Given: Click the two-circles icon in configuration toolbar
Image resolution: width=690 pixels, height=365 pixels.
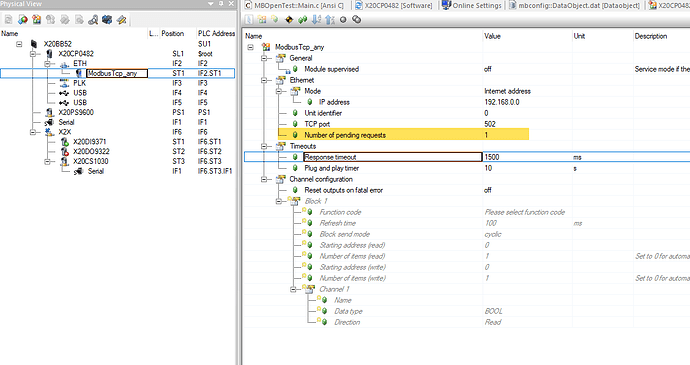Looking at the screenshot, I should pos(357,19).
